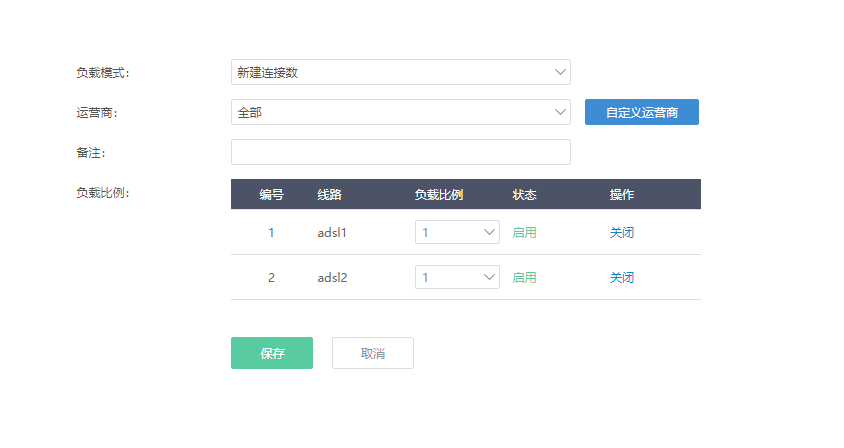Click the 备注 field label
Viewport: 844px width, 448px height.
tap(90, 153)
